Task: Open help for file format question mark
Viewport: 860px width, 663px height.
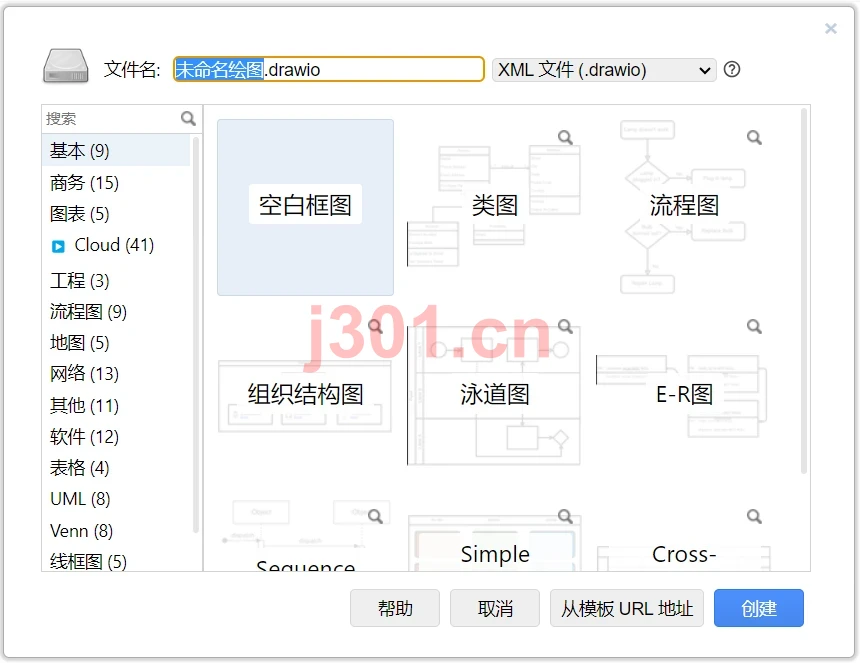Action: 732,70
